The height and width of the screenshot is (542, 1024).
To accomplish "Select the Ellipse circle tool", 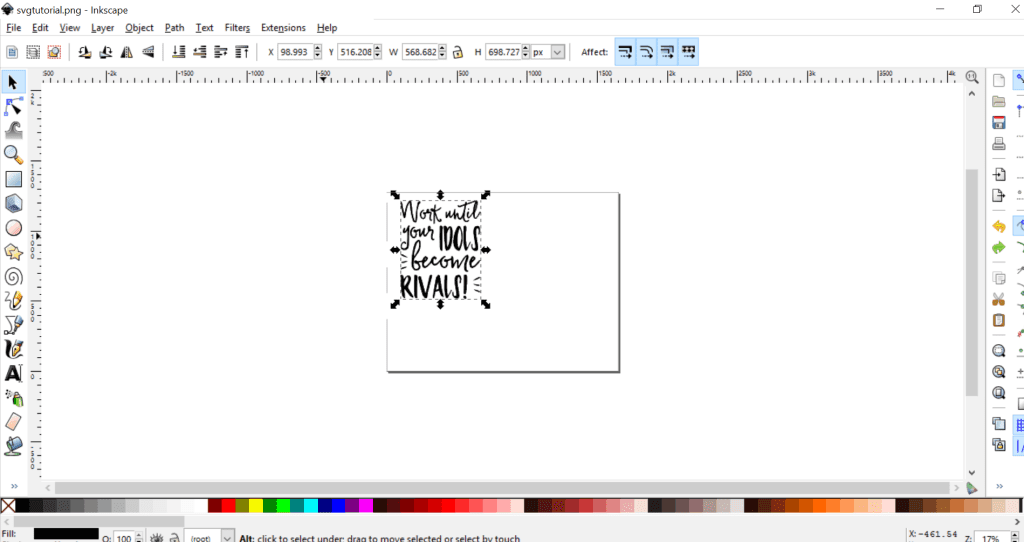I will pos(13,228).
